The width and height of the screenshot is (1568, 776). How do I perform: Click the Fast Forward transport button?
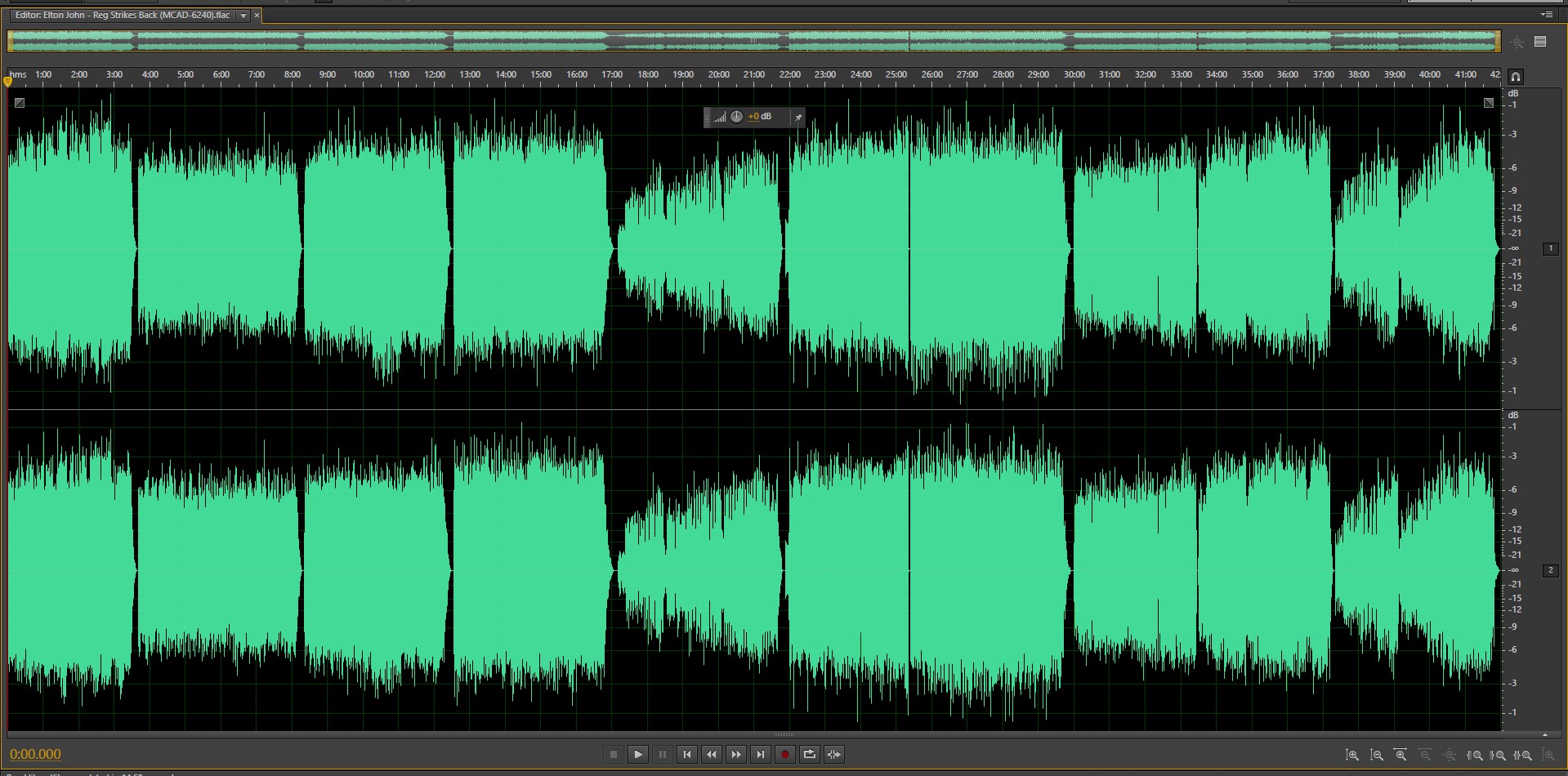click(x=735, y=754)
